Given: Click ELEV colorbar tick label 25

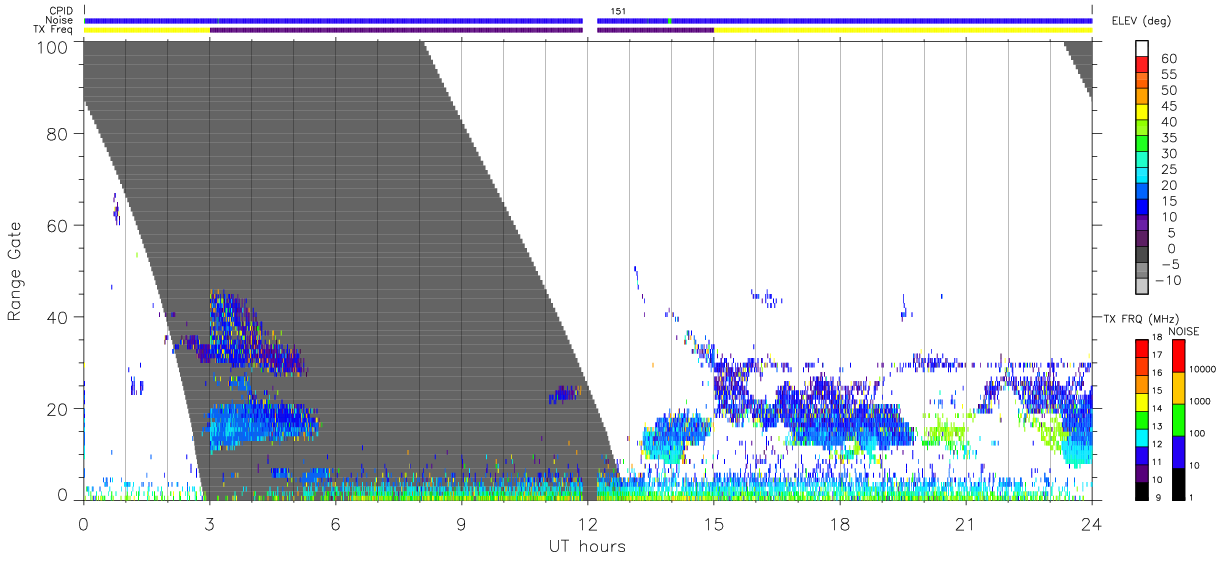Looking at the screenshot, I should click(1168, 169).
